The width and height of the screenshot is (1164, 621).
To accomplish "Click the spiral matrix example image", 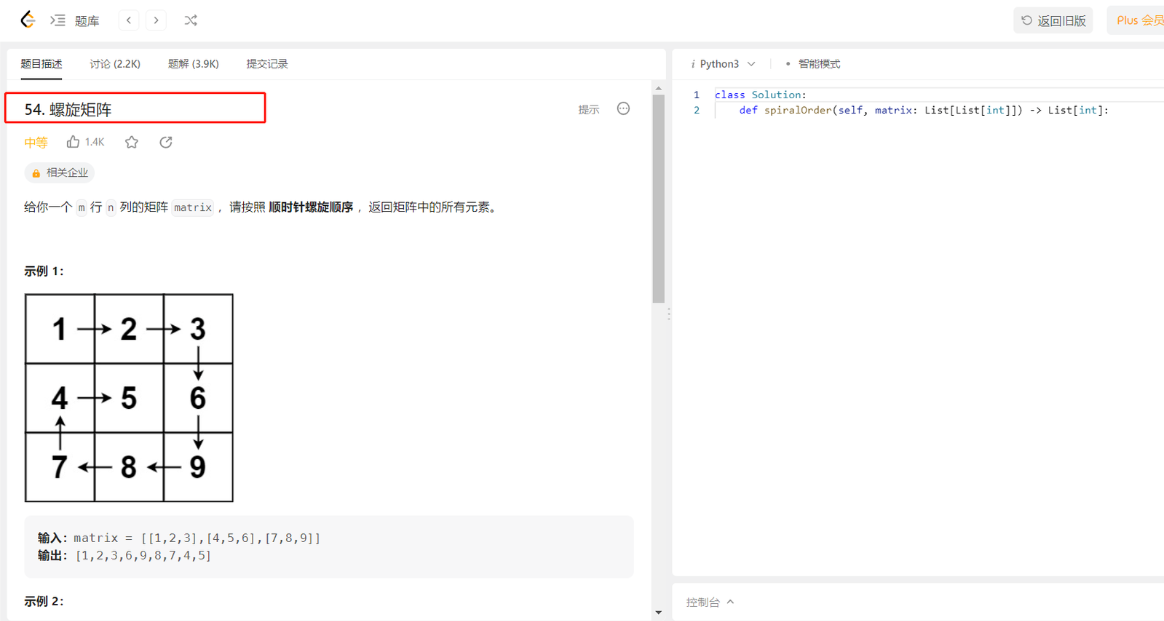I will pyautogui.click(x=128, y=397).
